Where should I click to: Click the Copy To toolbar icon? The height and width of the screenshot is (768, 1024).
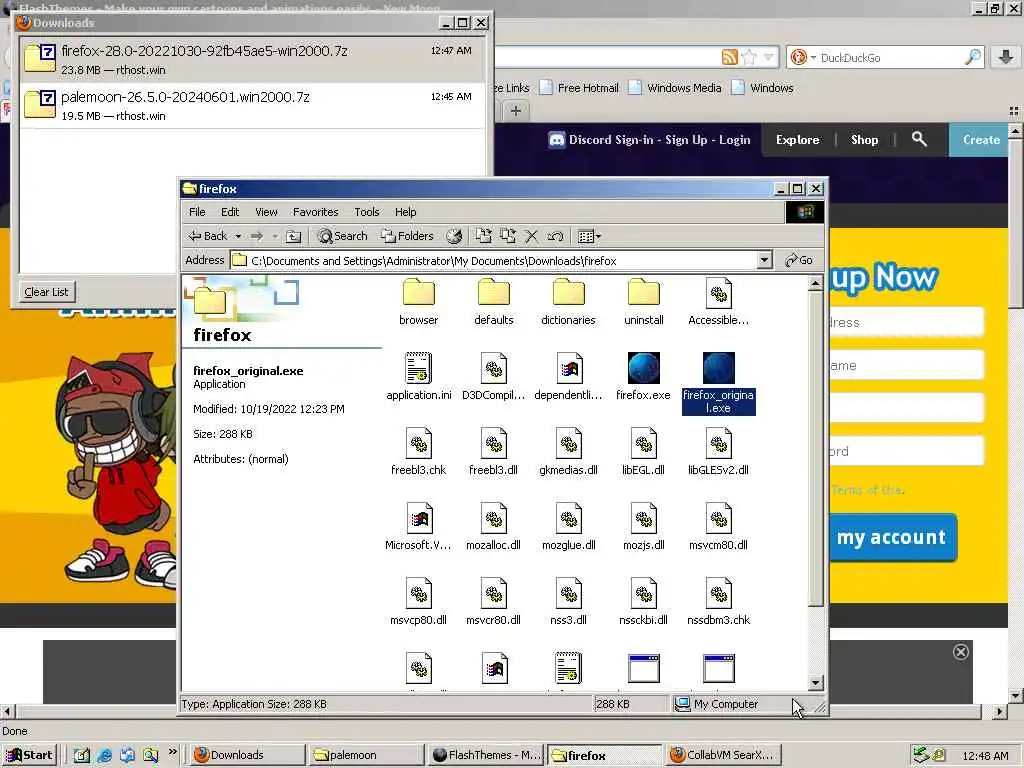click(507, 236)
